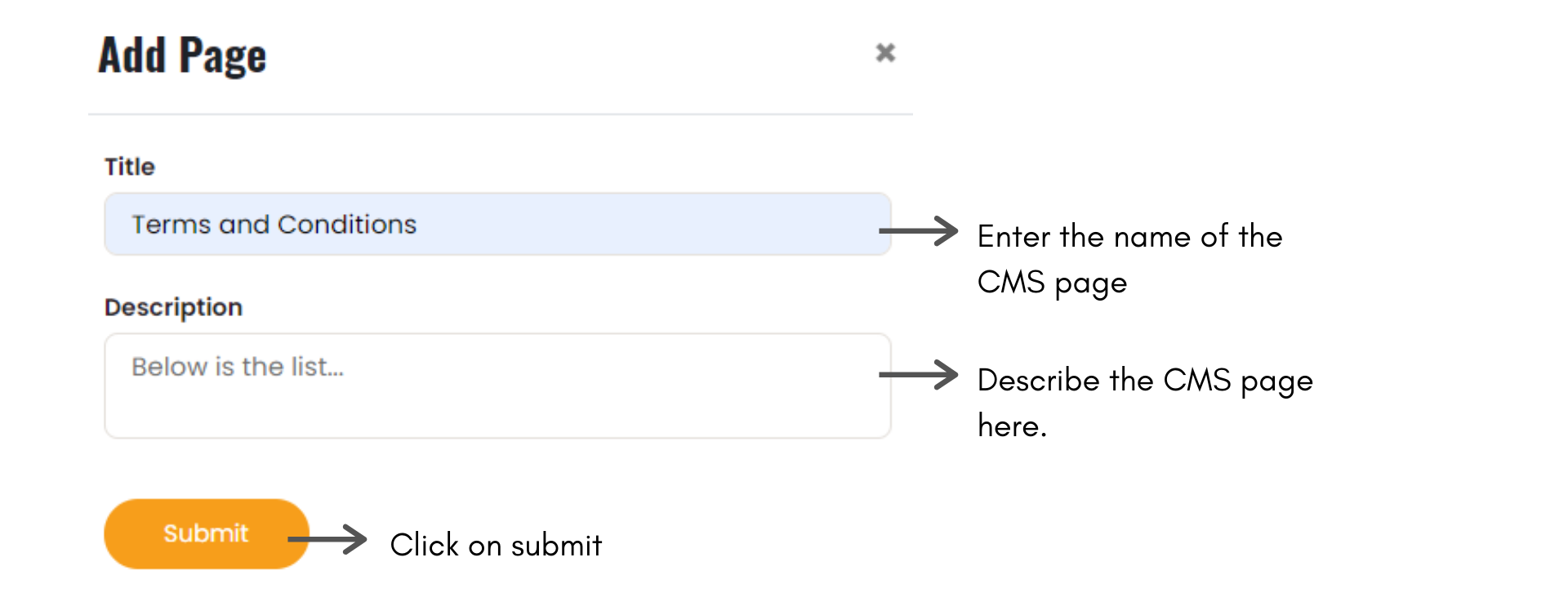Viewport: 1568px width, 611px height.
Task: Click the word "Conditions" in Title field
Action: 347,225
